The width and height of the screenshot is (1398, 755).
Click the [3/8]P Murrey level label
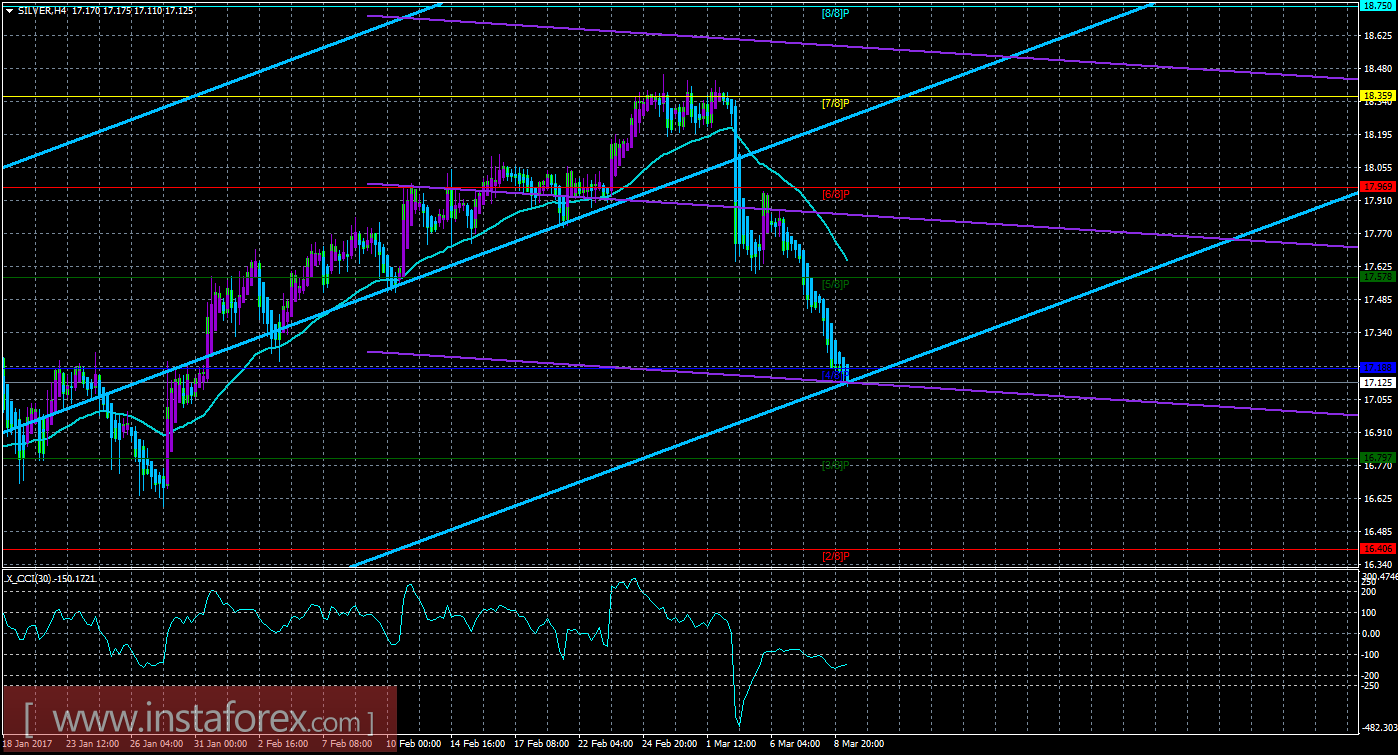(x=835, y=465)
